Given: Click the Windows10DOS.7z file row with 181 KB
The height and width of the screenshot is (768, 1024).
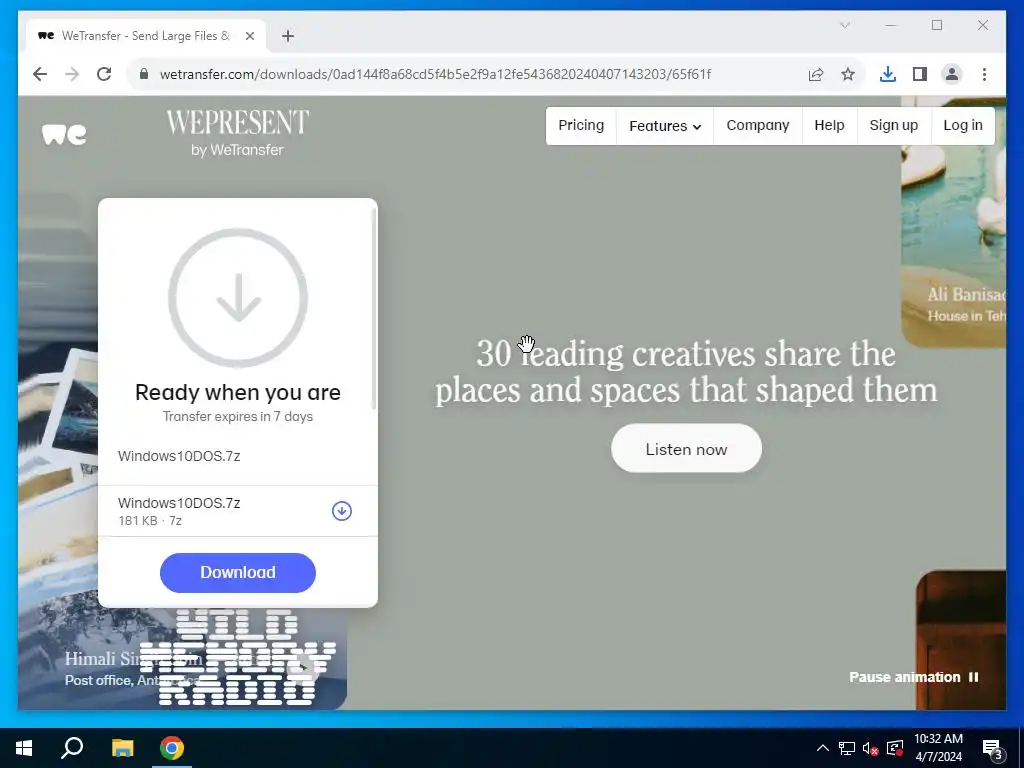Looking at the screenshot, I should pyautogui.click(x=238, y=511).
